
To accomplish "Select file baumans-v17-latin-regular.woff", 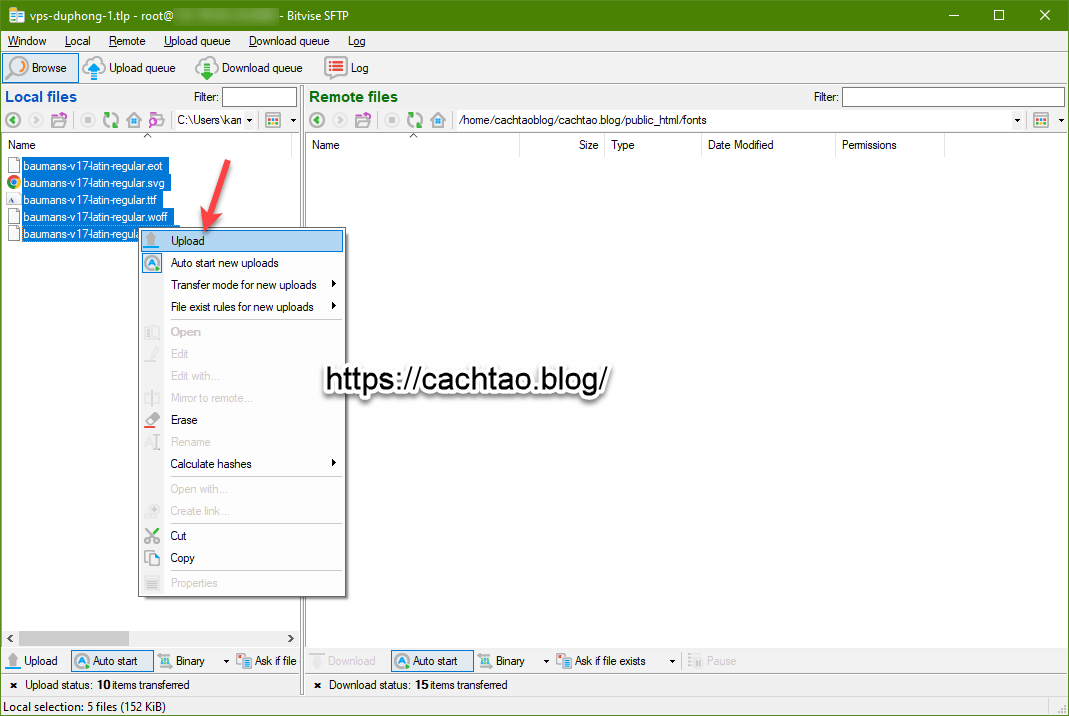I will click(95, 217).
